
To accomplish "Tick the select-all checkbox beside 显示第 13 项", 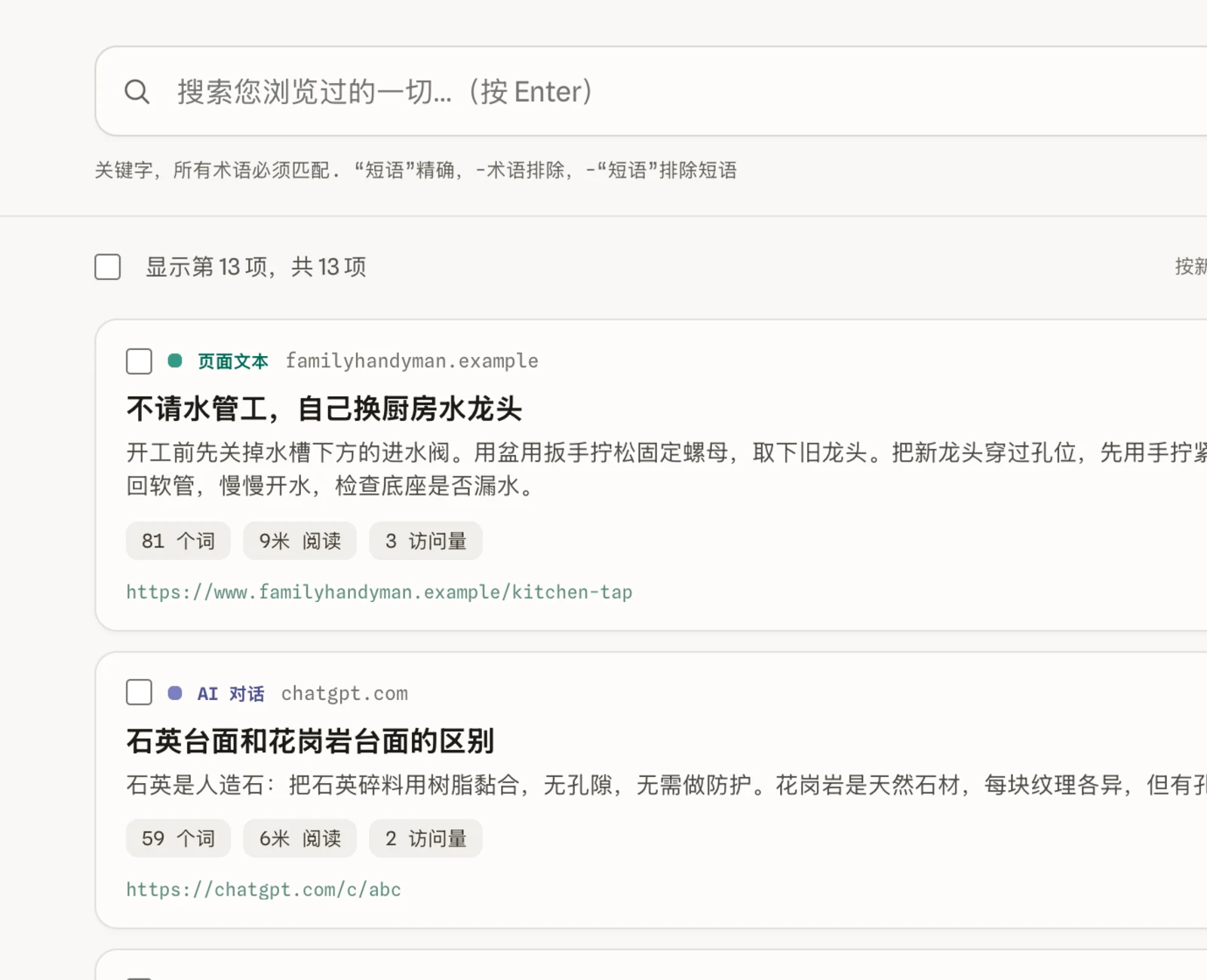I will point(108,267).
